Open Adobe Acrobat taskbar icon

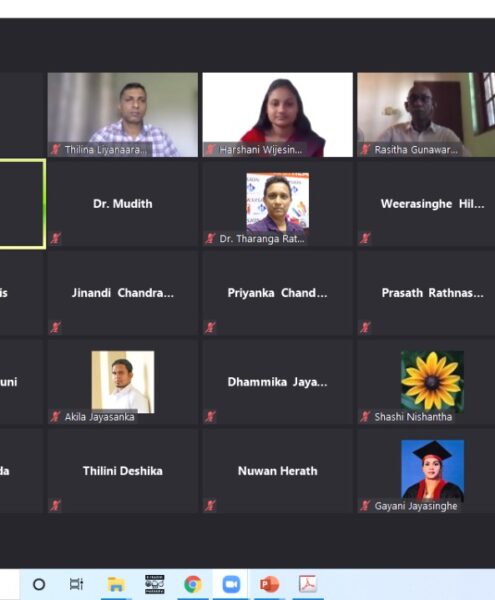coord(308,584)
